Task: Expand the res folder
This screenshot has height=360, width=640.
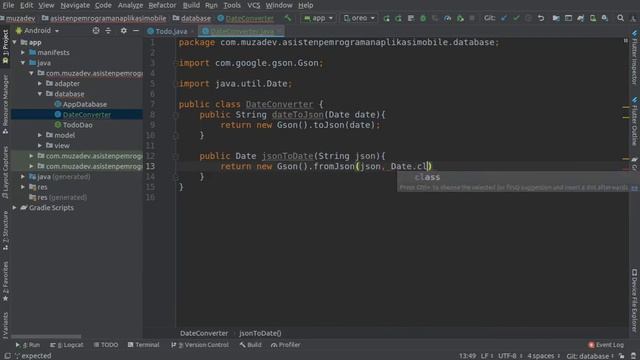Action: click(x=23, y=187)
